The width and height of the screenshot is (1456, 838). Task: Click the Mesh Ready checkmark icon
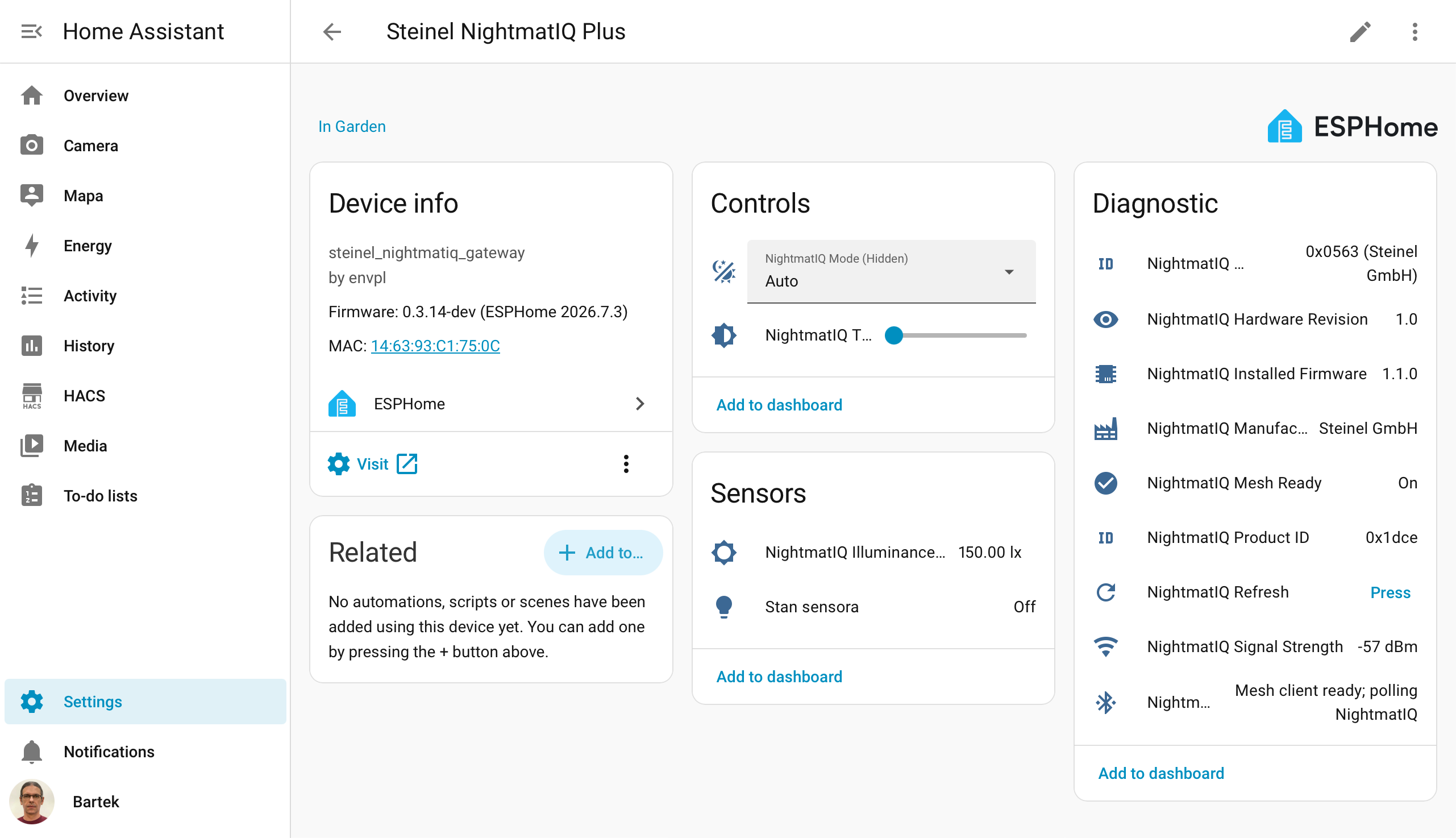point(1106,483)
